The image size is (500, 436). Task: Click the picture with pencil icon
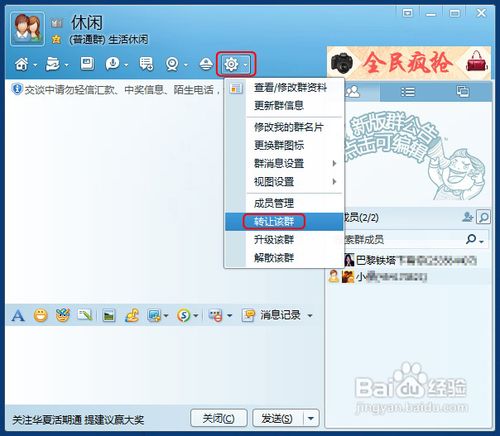tap(85, 315)
